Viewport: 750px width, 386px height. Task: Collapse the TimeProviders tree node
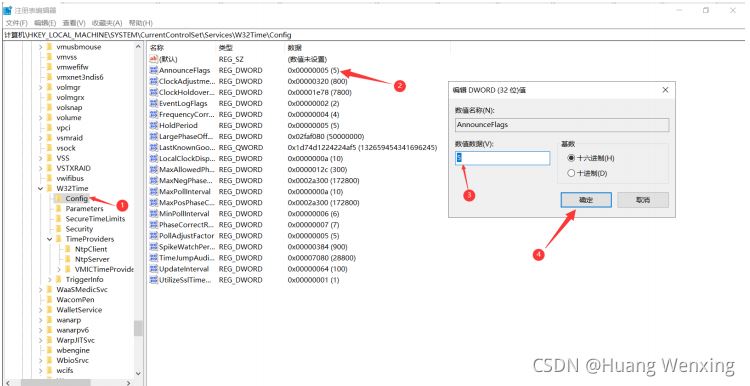point(50,239)
